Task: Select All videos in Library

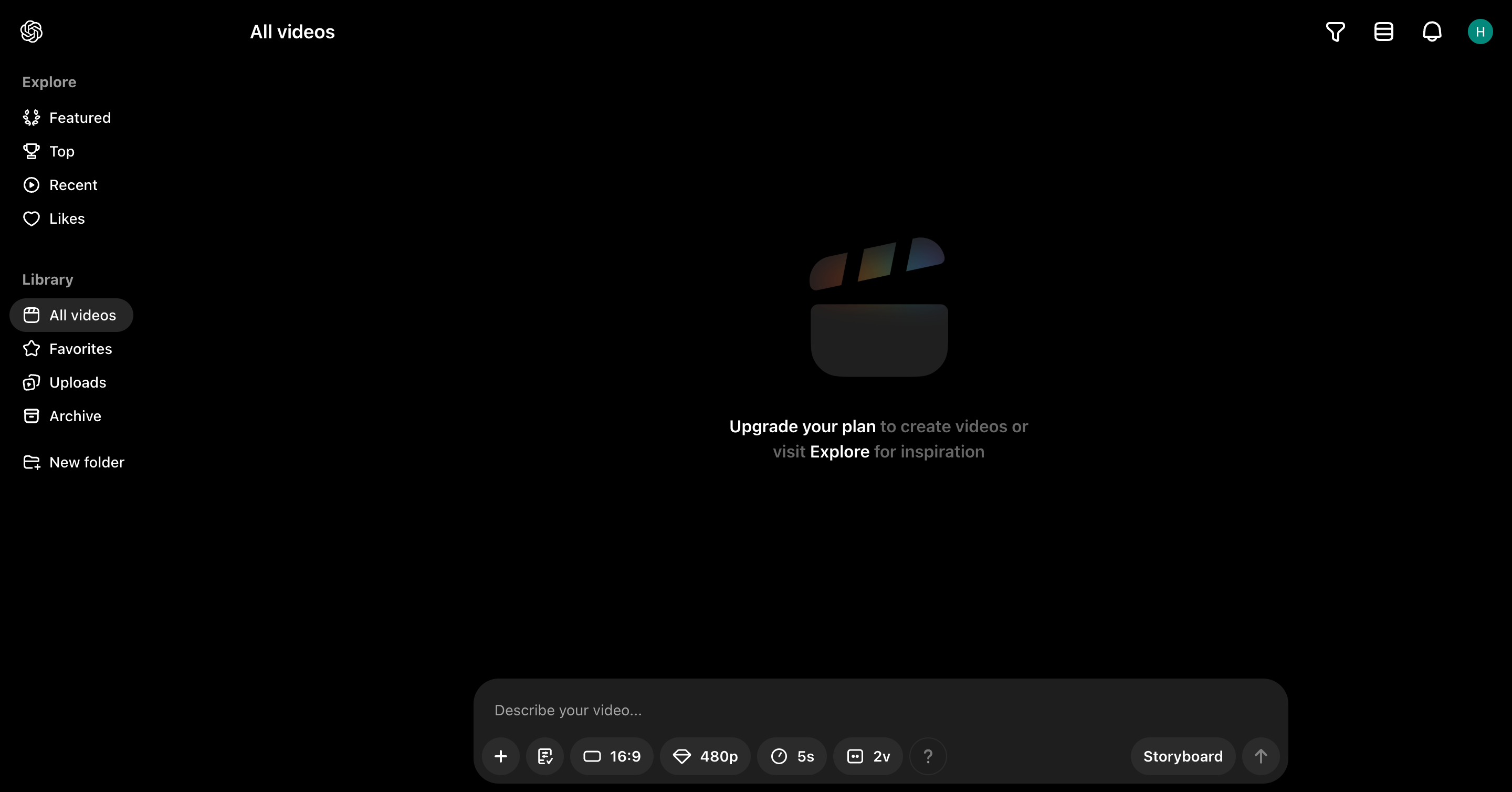Action: click(71, 315)
